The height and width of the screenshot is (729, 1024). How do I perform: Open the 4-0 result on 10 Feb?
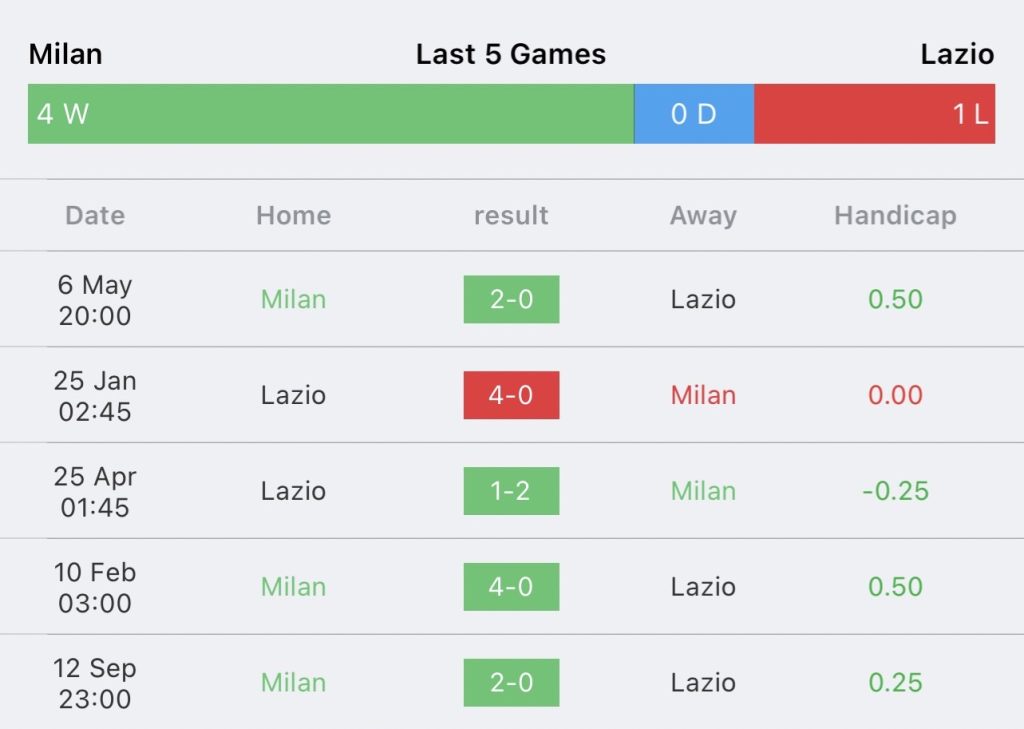(x=511, y=586)
